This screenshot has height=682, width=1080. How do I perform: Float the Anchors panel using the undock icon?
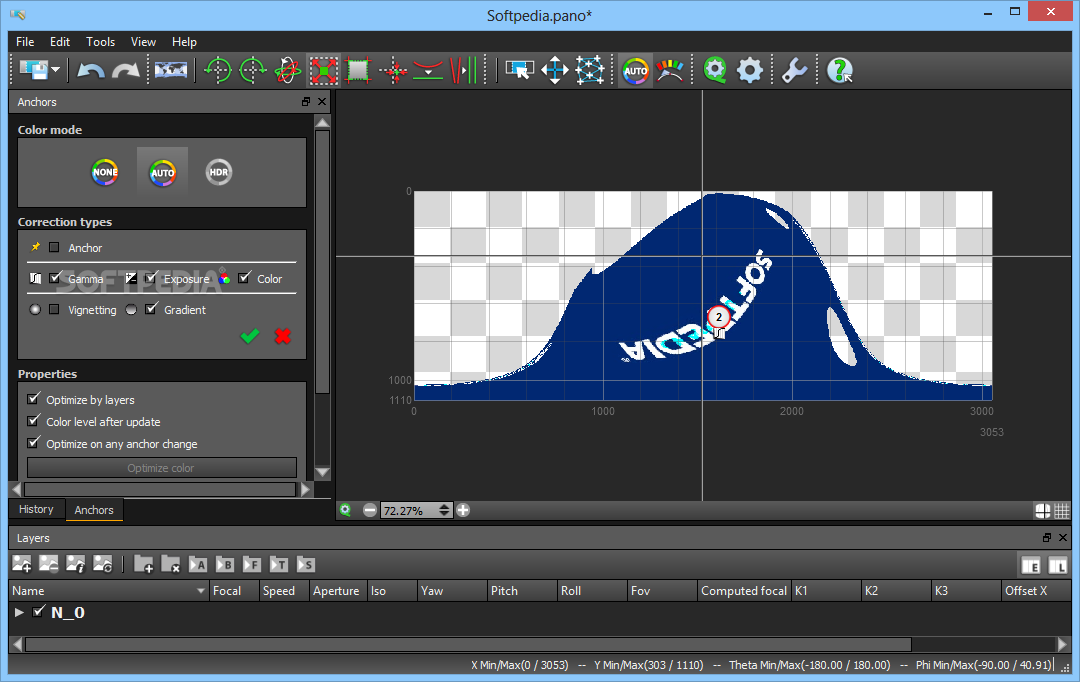pos(306,102)
